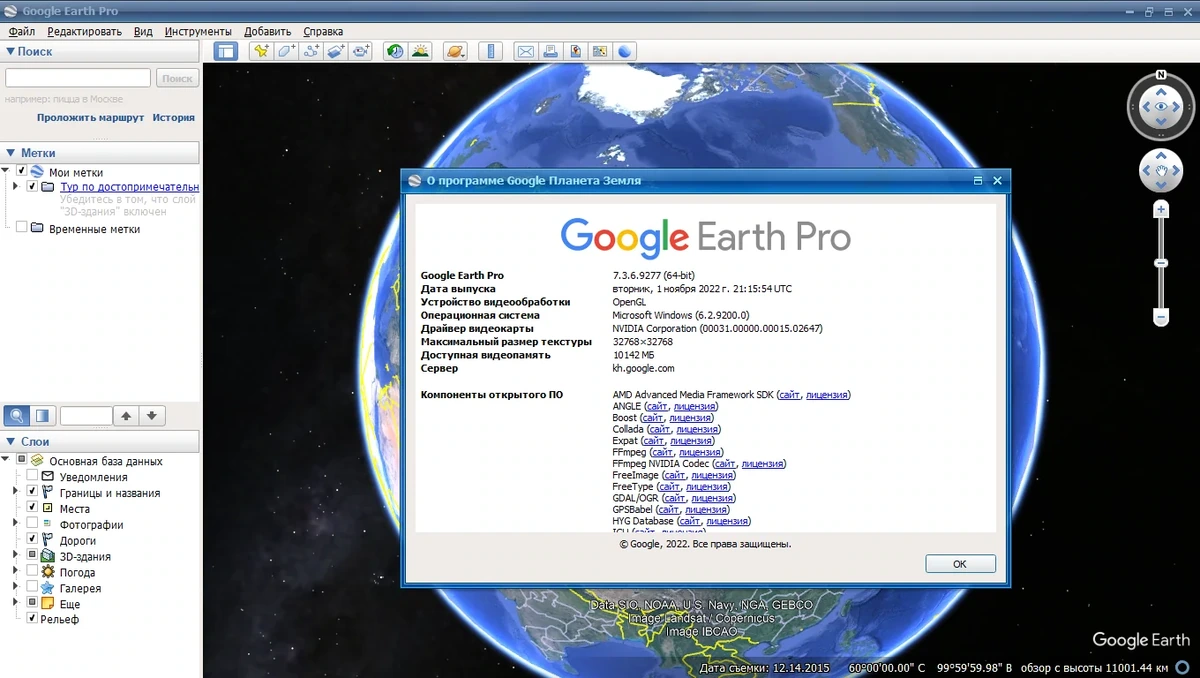Toggle the 3D-здания layer checkbox

click(33, 556)
